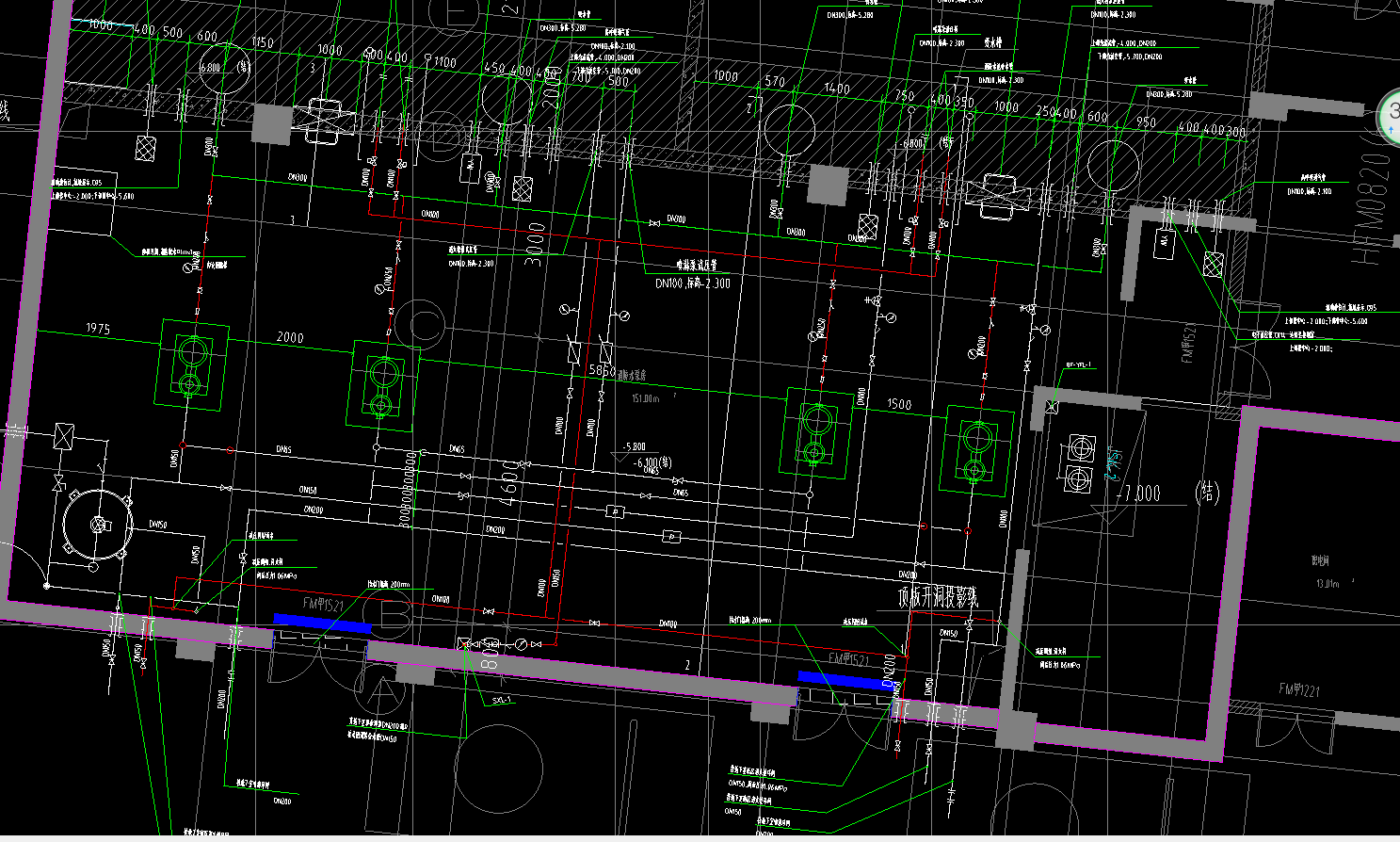The image size is (1400, 842).
Task: Select the 1975 dimension text
Action: tap(98, 329)
